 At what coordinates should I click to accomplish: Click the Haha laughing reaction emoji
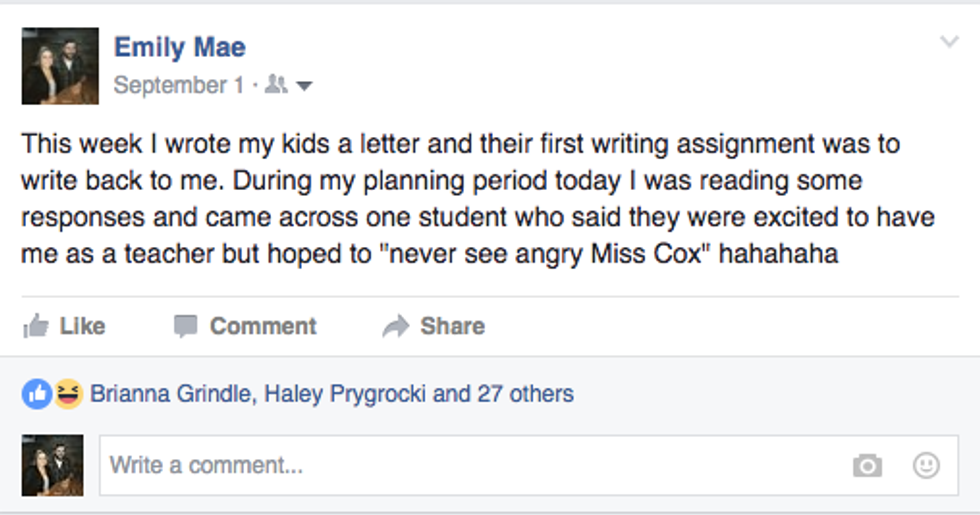click(x=67, y=394)
